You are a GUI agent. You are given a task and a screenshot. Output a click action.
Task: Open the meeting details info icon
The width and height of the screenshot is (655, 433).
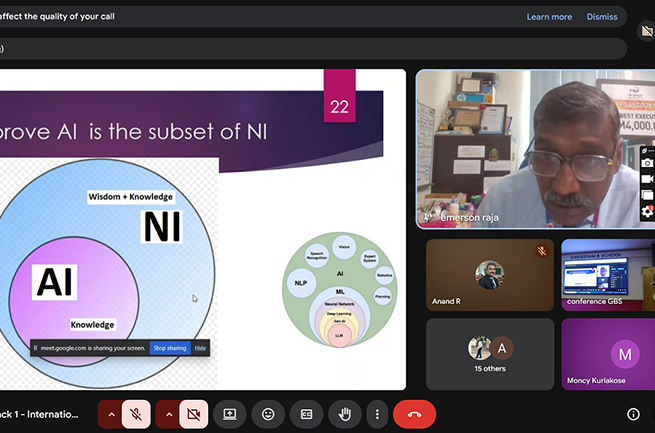633,414
